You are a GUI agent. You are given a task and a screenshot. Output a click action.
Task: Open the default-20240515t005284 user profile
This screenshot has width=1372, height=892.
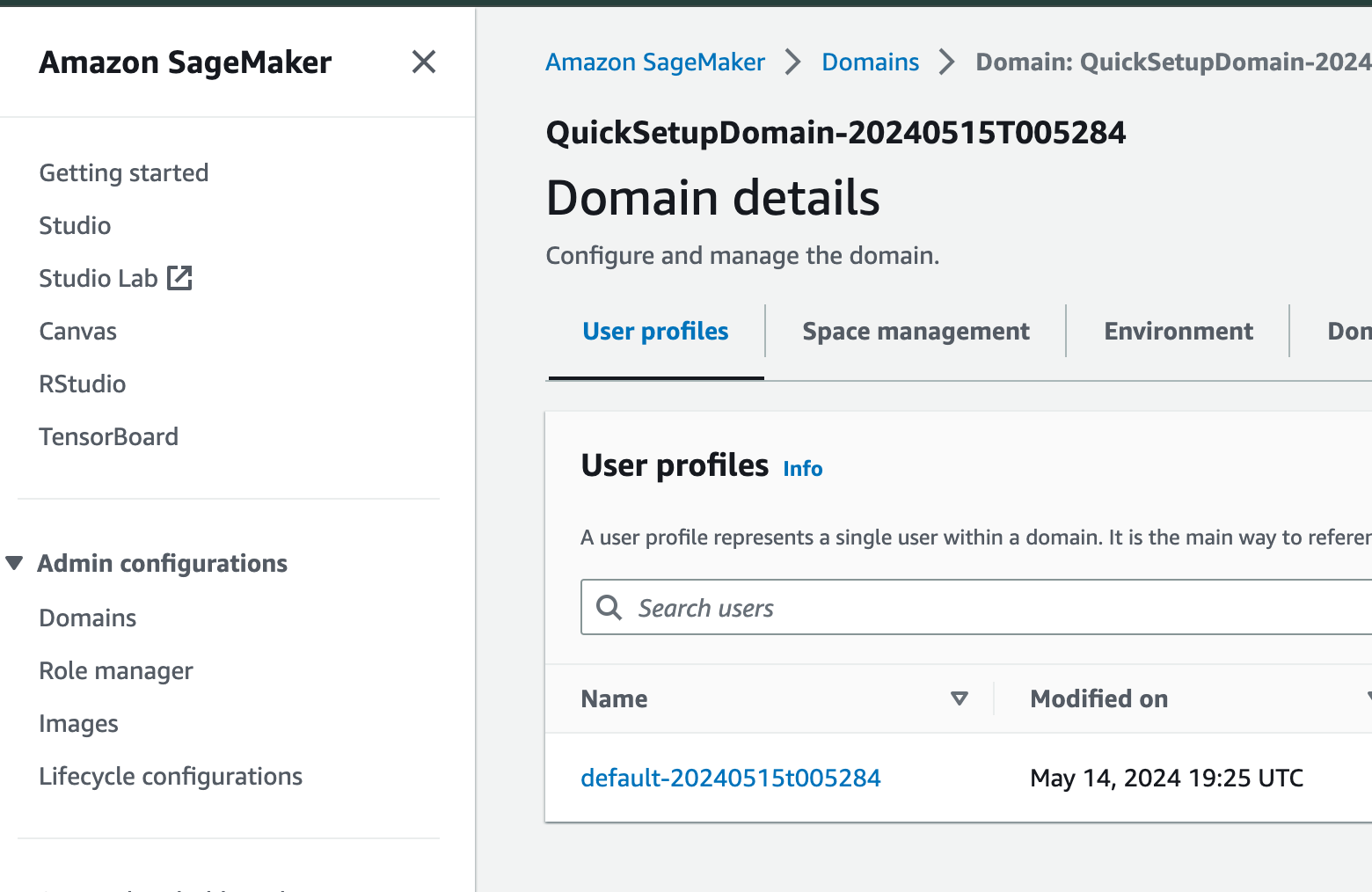coord(731,778)
